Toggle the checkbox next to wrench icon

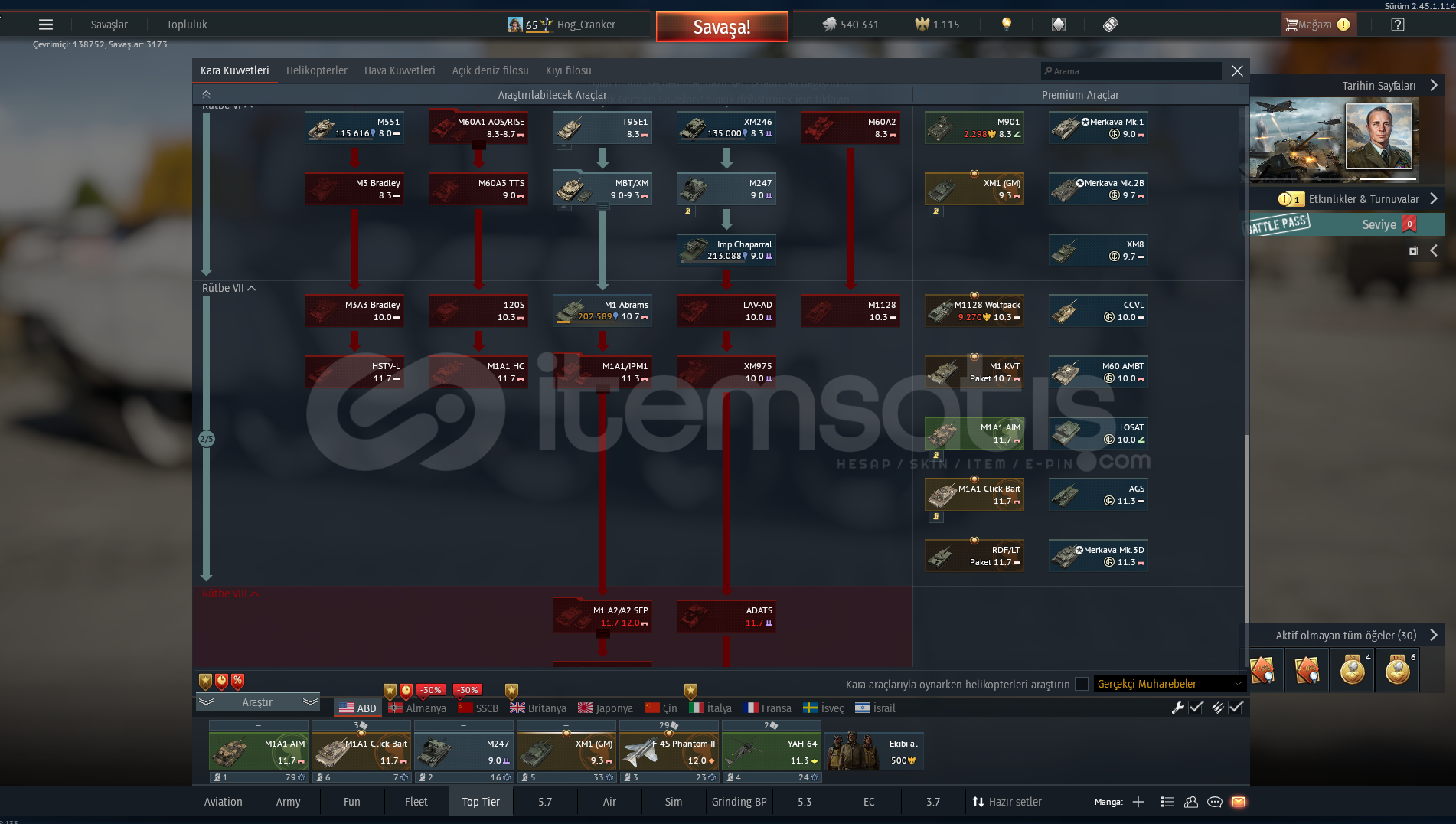[1196, 708]
